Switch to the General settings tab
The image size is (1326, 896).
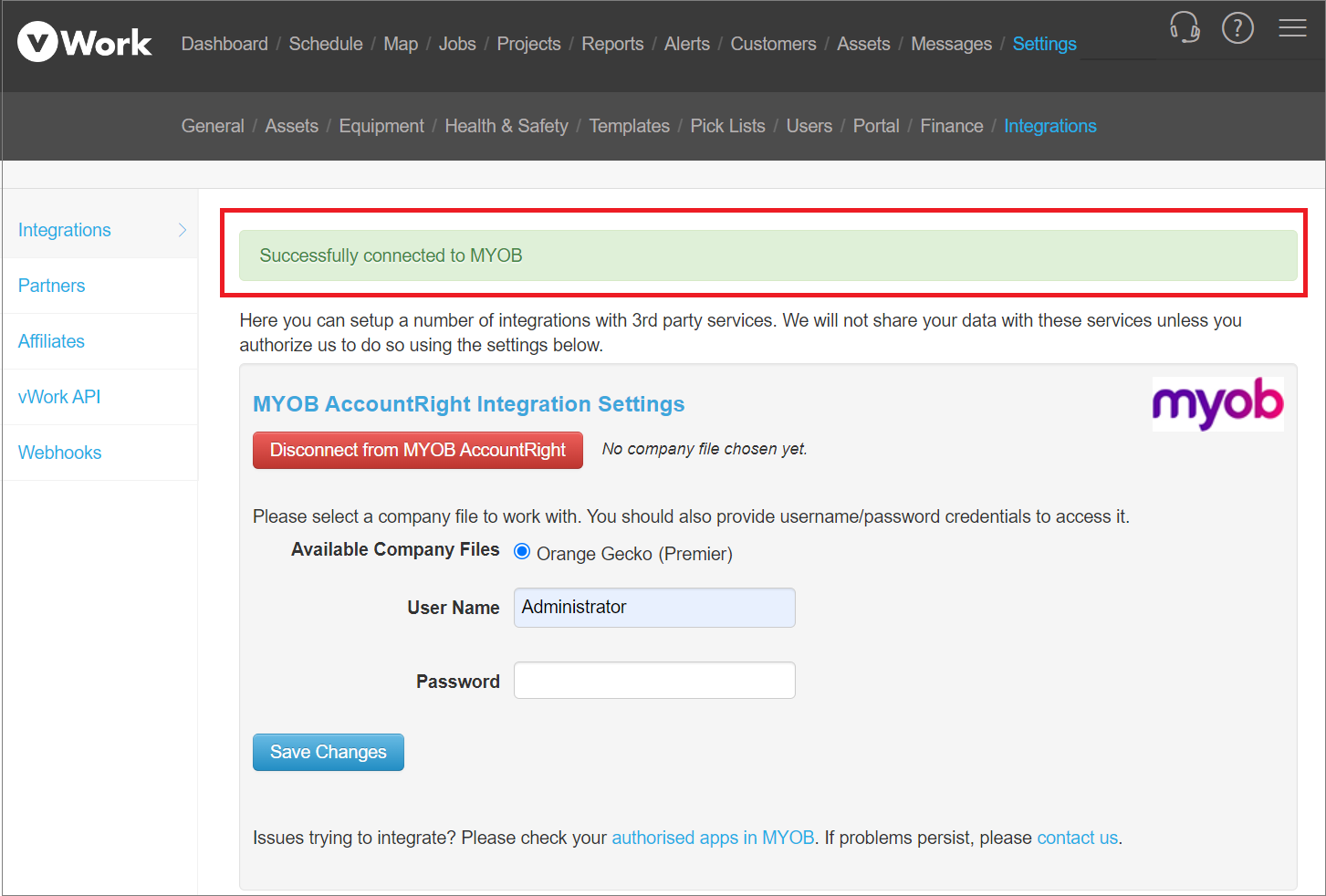213,126
